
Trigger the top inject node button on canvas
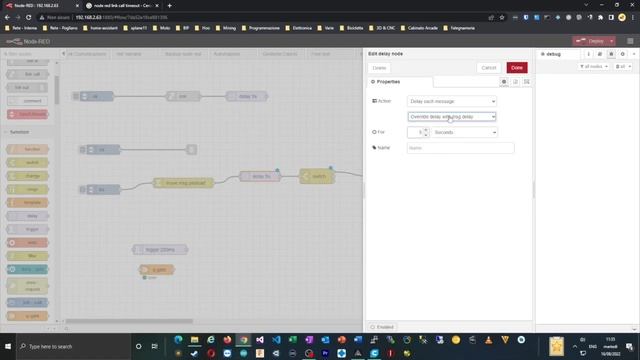(76, 96)
